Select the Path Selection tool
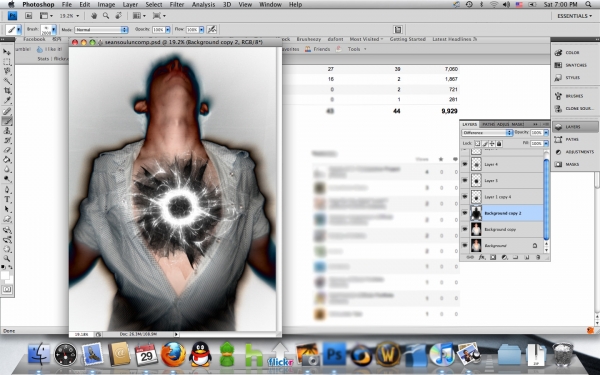 pos(7,209)
